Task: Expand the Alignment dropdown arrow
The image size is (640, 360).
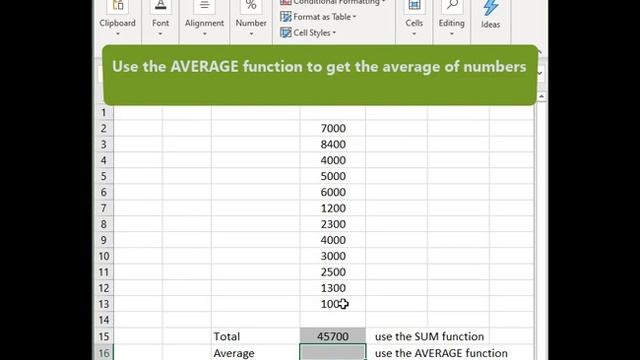Action: coord(204,34)
